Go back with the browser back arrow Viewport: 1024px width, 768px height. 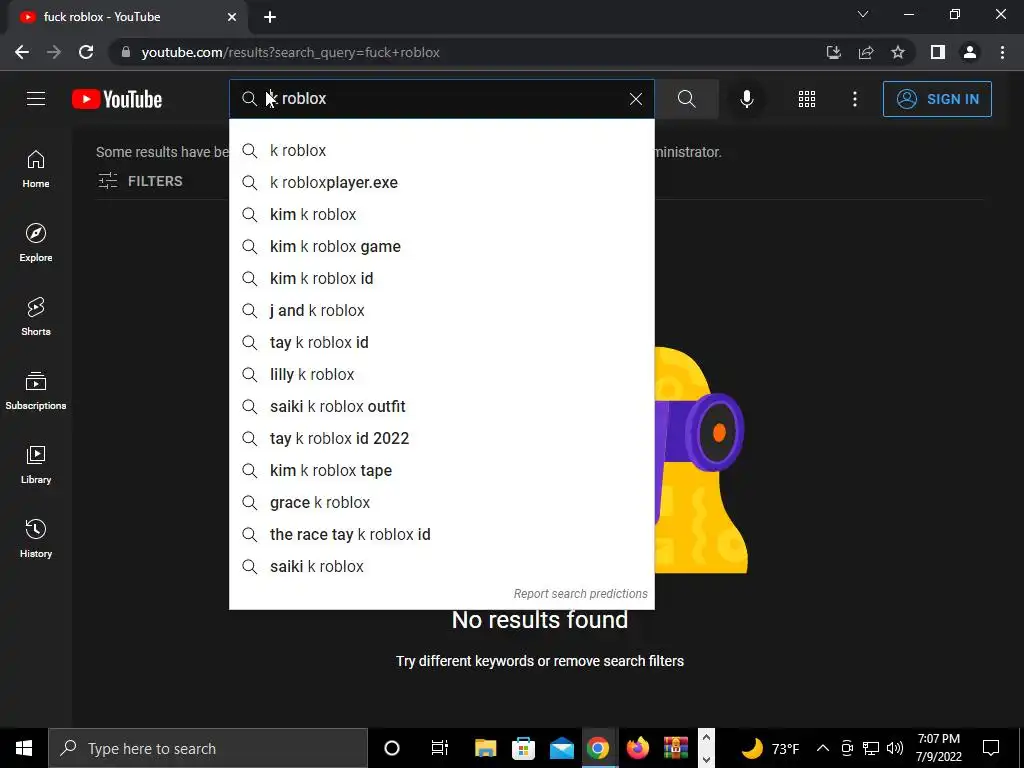coord(22,52)
